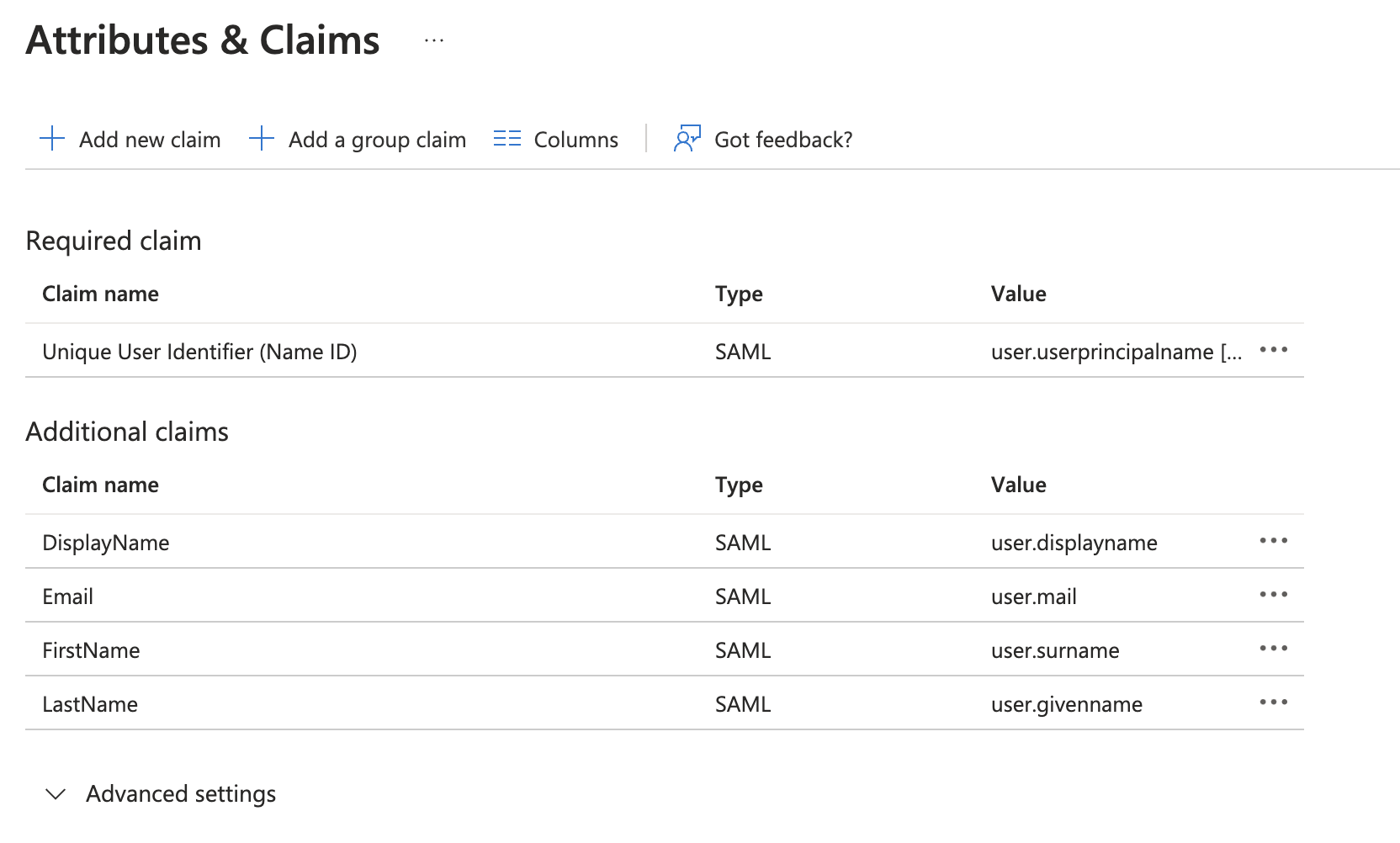1400x843 pixels.
Task: Open the Unique User Identifier (Name ID) claim
Action: [199, 352]
